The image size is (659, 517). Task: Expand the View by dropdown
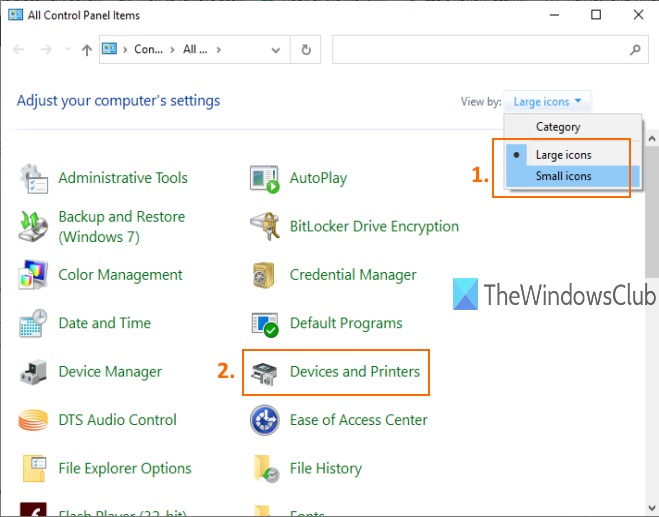pos(549,101)
